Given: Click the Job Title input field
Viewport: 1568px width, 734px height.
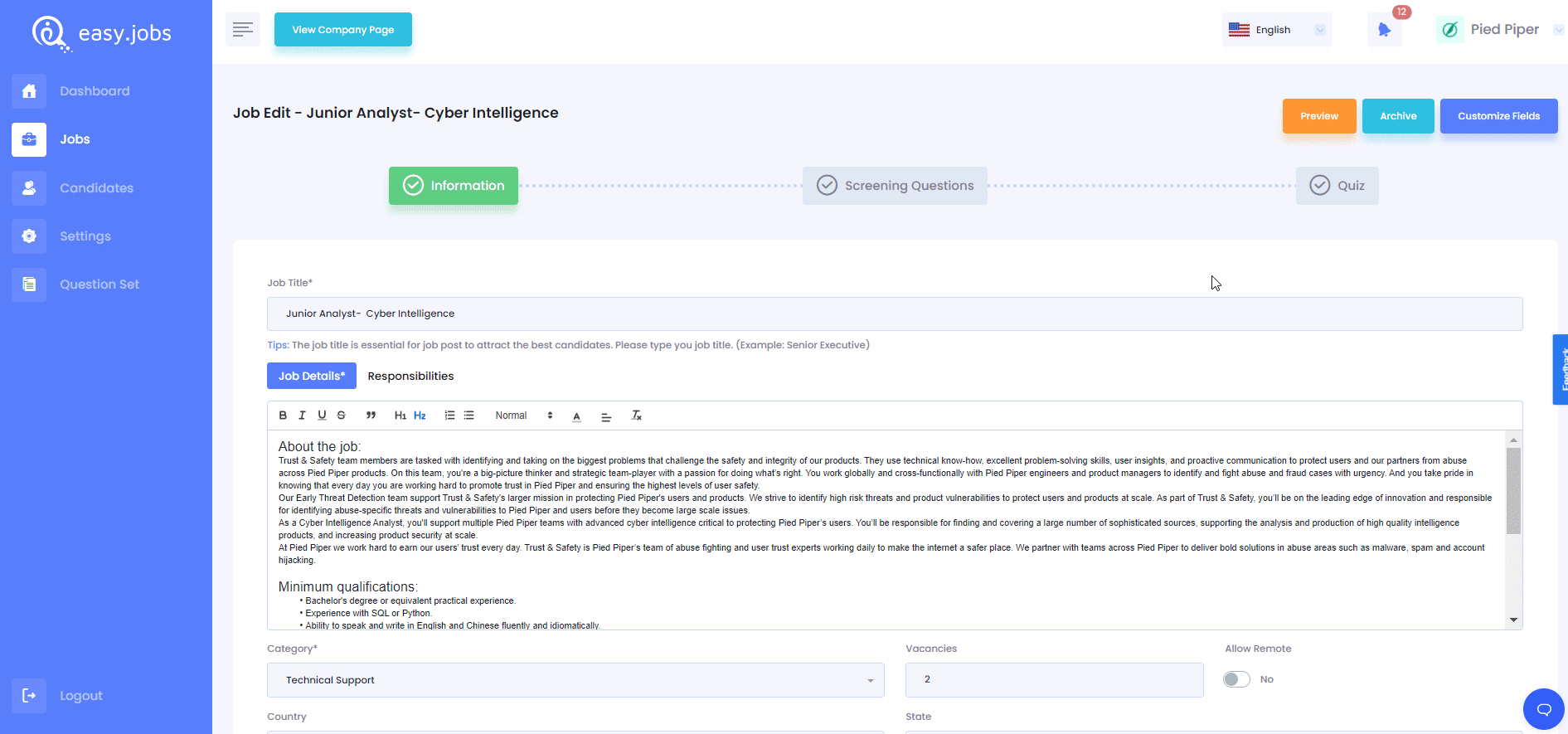Looking at the screenshot, I should [x=895, y=314].
